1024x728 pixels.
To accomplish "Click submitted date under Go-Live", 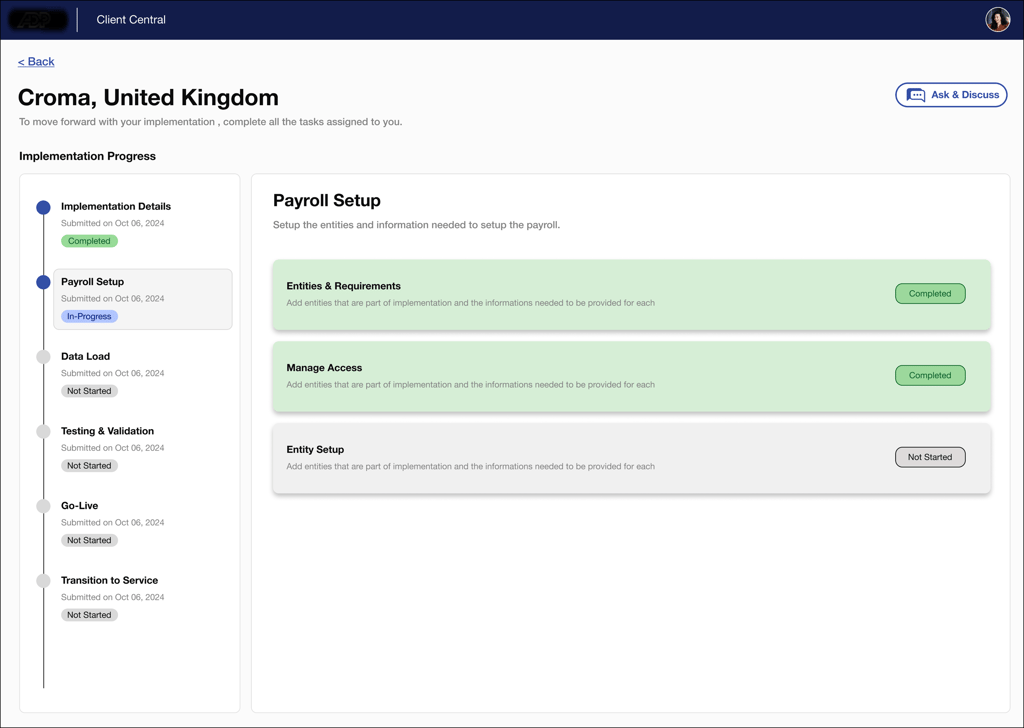I will pos(112,522).
